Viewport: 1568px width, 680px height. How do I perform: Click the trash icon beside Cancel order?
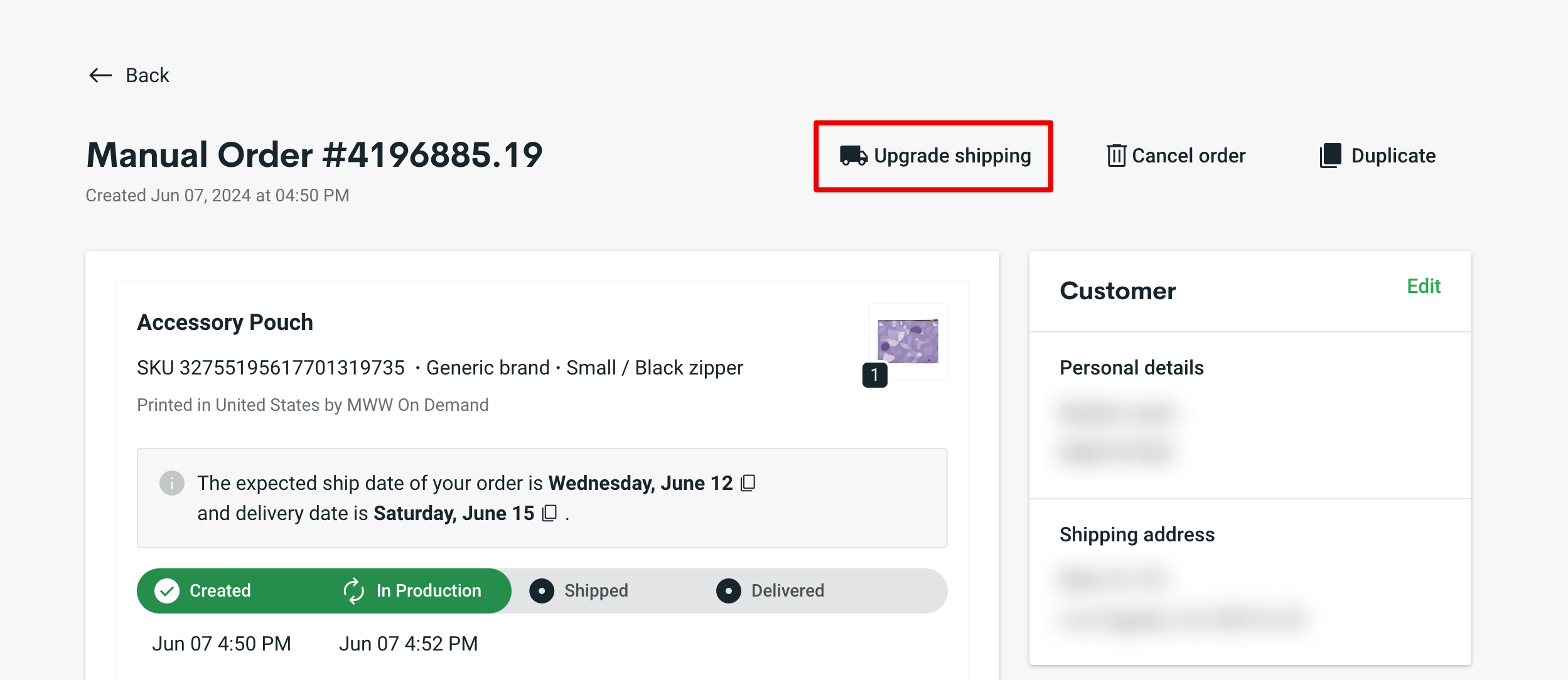(1116, 156)
